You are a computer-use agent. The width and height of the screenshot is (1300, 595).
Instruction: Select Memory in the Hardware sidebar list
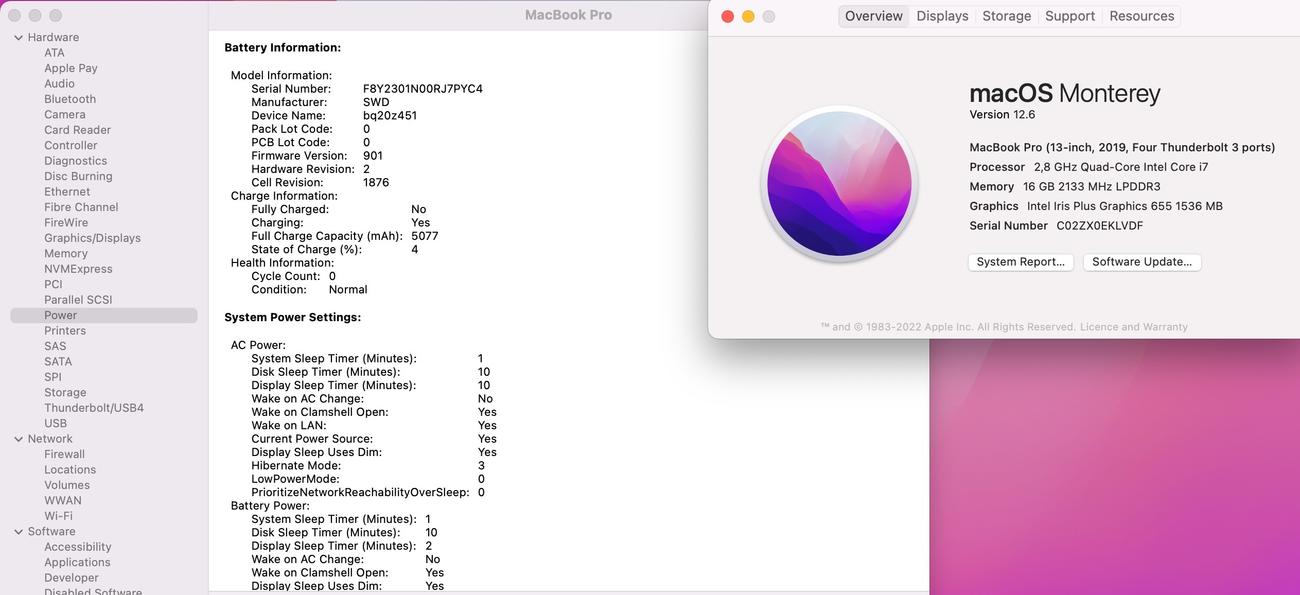click(x=66, y=254)
